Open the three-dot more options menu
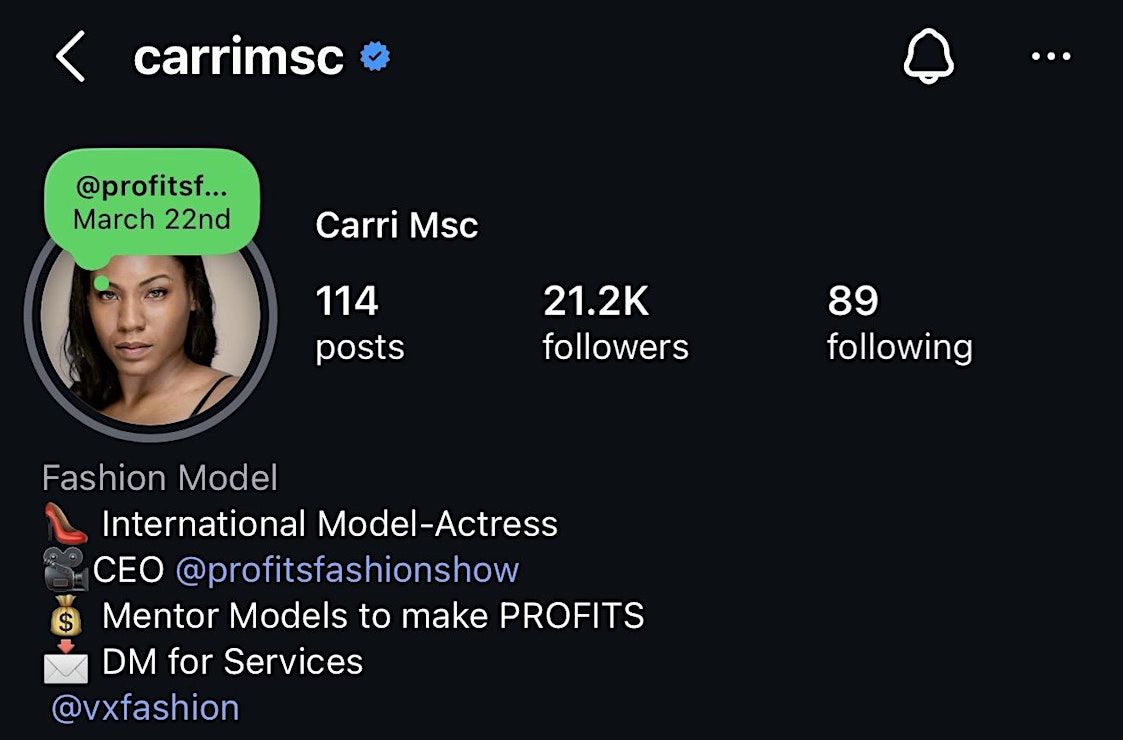This screenshot has width=1123, height=740. point(1050,57)
